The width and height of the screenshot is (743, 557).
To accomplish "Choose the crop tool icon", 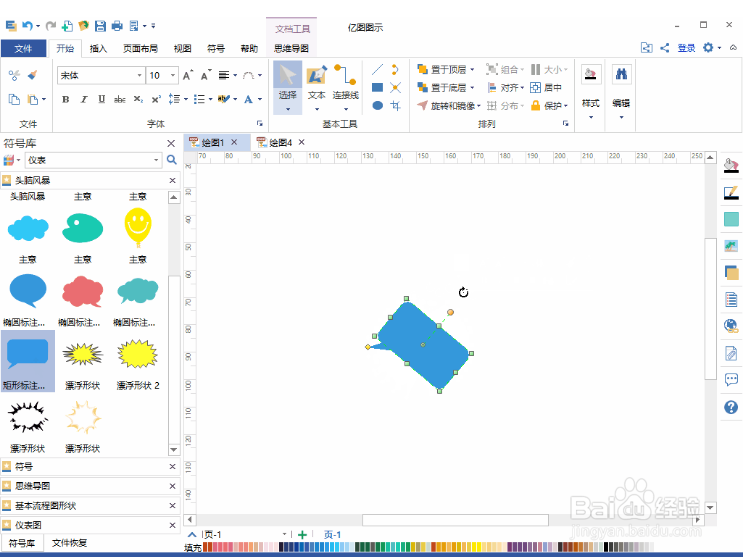I will click(395, 105).
